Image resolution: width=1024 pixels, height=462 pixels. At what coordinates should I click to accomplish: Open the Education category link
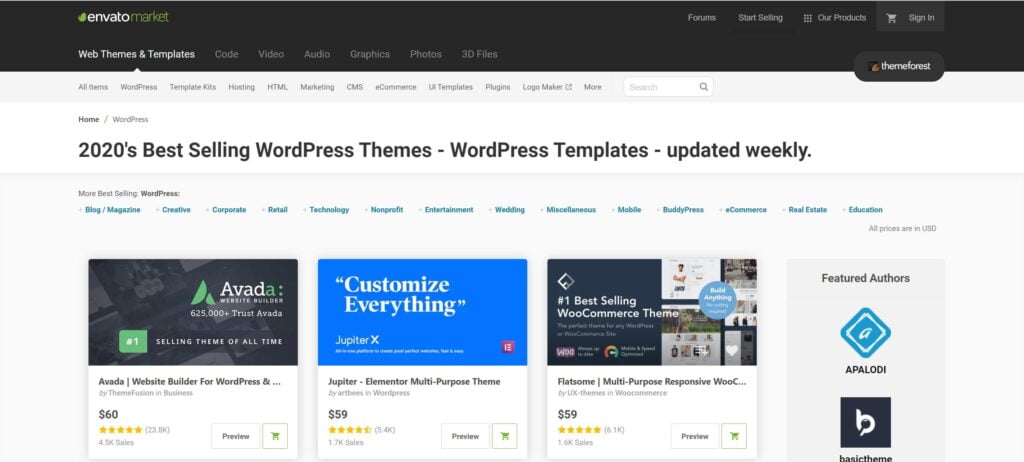[865, 210]
